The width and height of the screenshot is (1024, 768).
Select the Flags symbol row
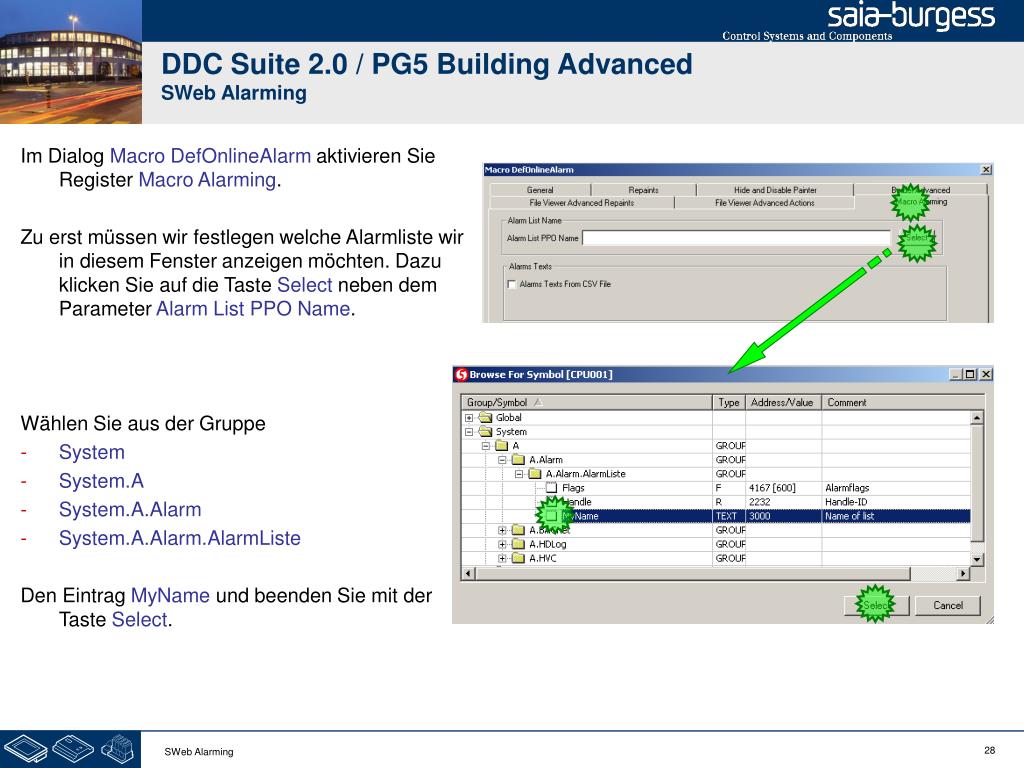coord(716,488)
